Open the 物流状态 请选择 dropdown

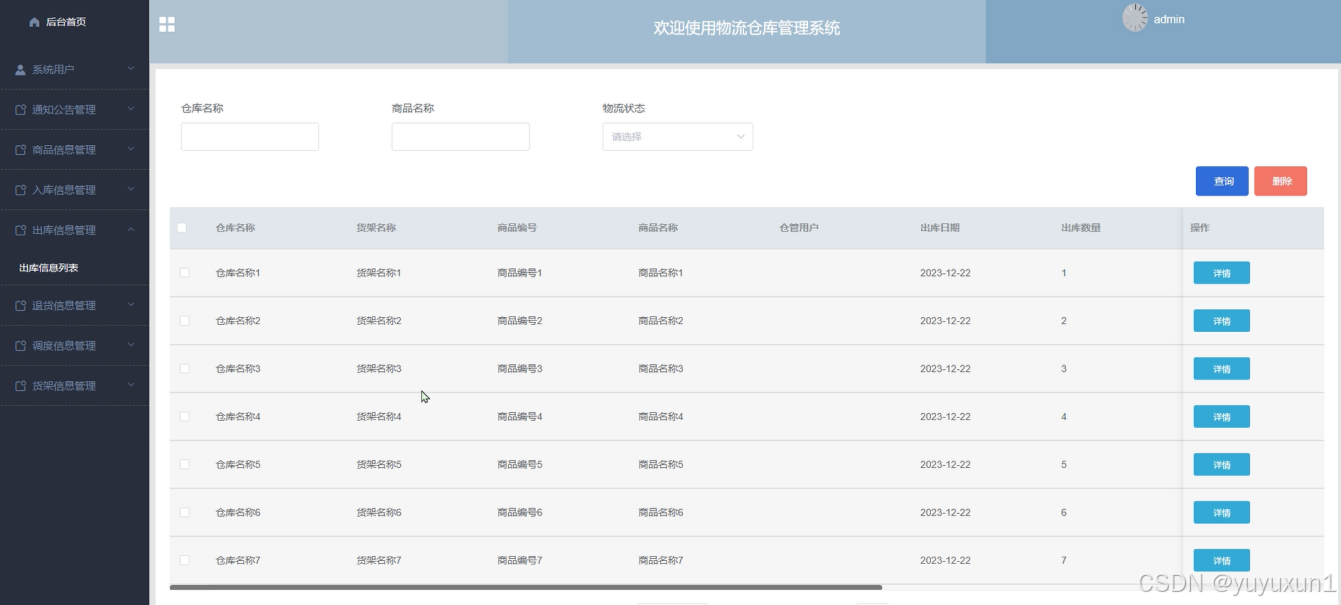677,136
